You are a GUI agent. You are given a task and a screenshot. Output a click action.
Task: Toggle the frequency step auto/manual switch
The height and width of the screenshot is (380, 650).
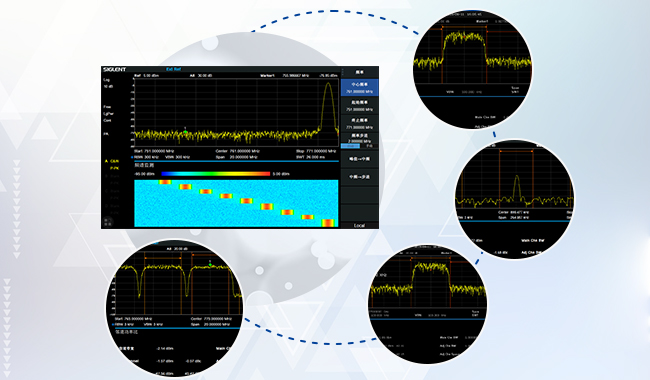359,146
